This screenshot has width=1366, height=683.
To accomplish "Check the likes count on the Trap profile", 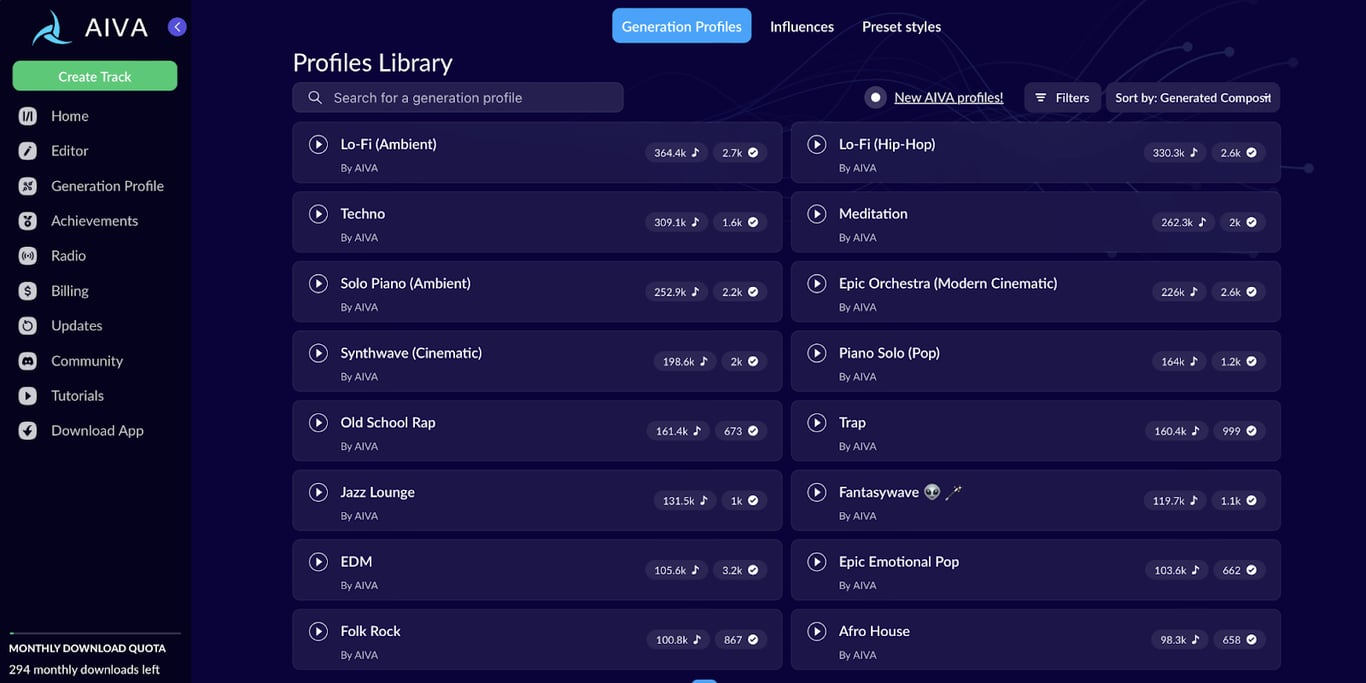I will tap(1238, 431).
